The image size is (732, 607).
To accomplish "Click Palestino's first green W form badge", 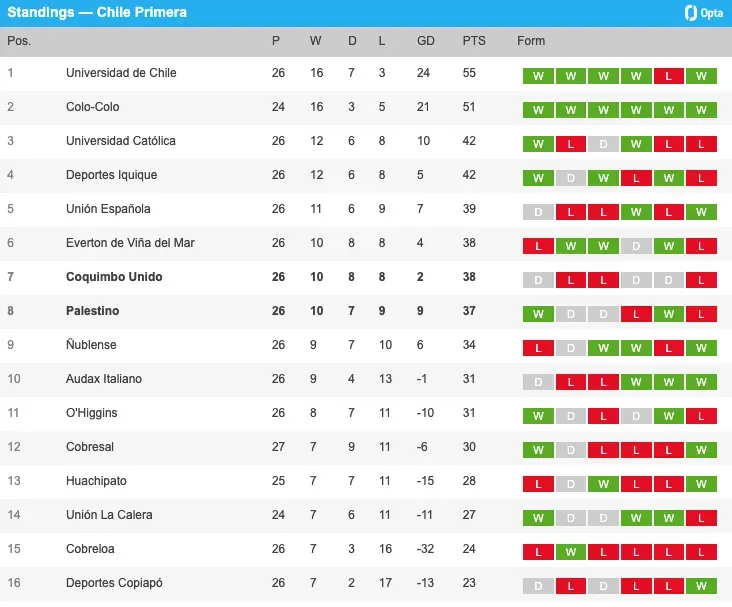I will (538, 314).
